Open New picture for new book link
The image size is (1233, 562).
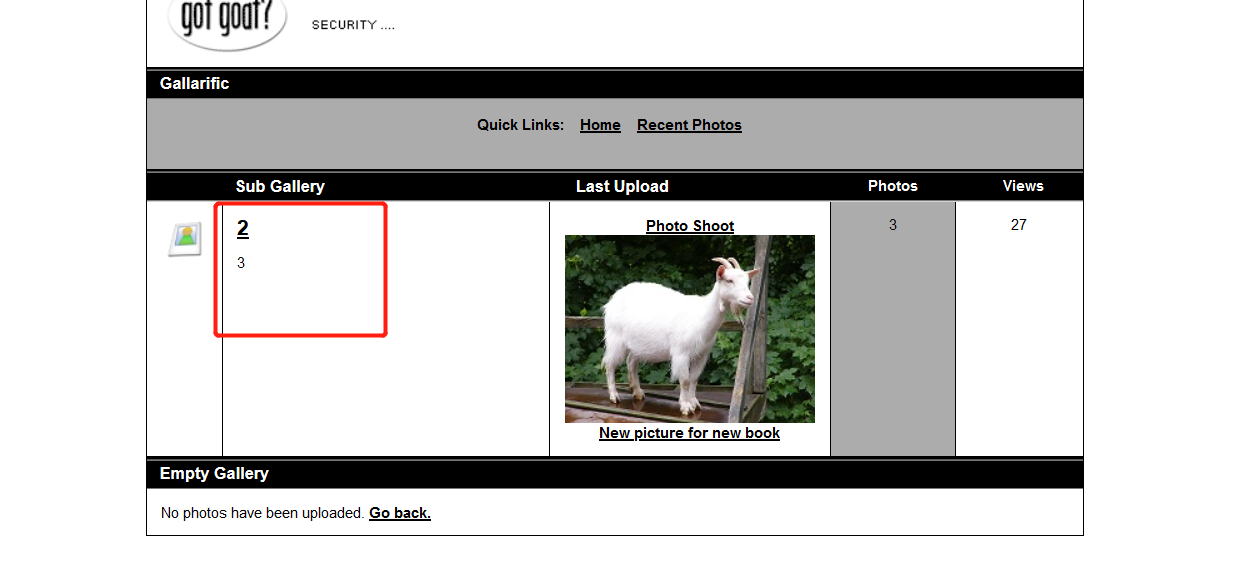(689, 433)
